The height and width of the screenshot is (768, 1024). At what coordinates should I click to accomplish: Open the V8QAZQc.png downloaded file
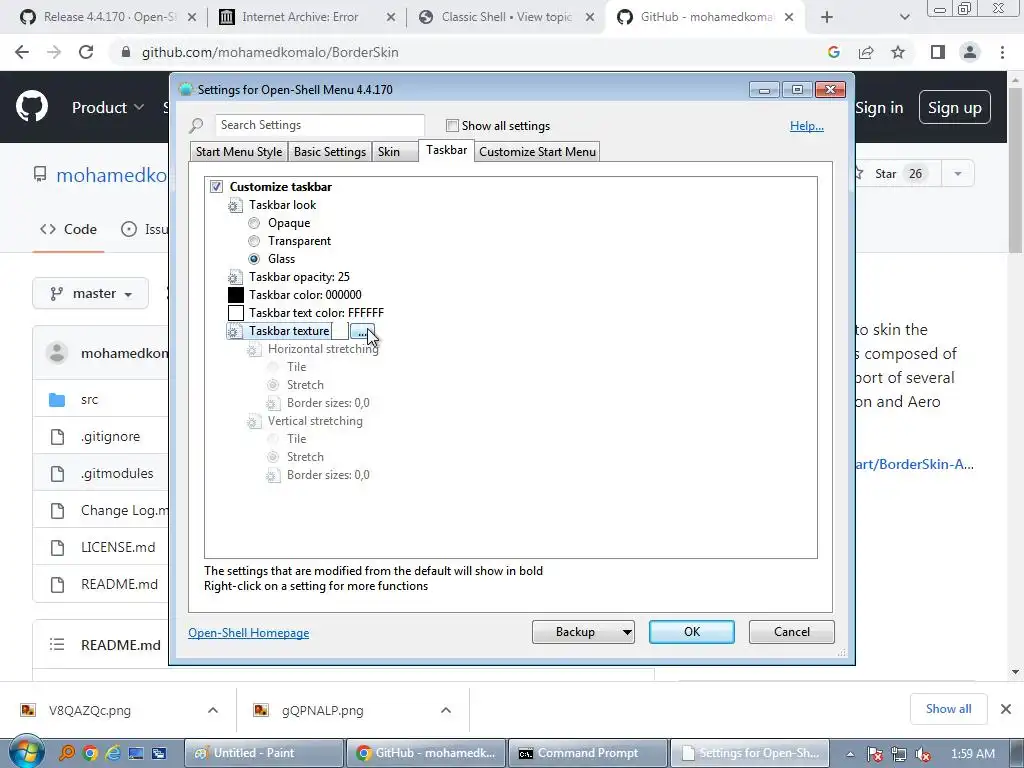(x=89, y=711)
